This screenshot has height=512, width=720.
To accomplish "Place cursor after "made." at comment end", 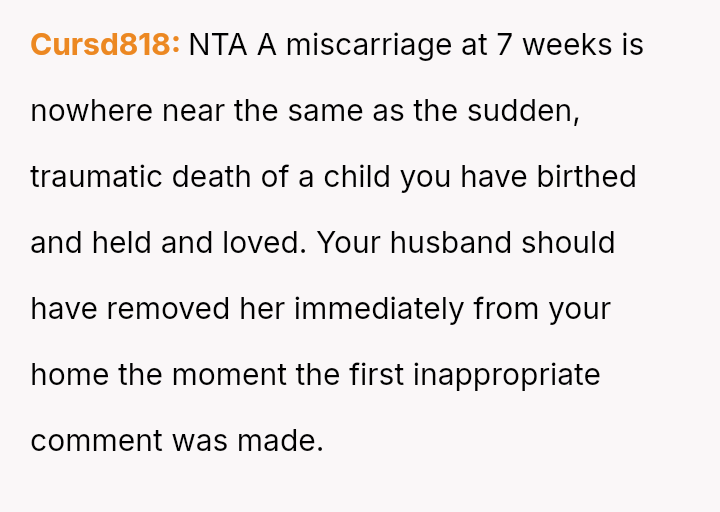I will 325,441.
